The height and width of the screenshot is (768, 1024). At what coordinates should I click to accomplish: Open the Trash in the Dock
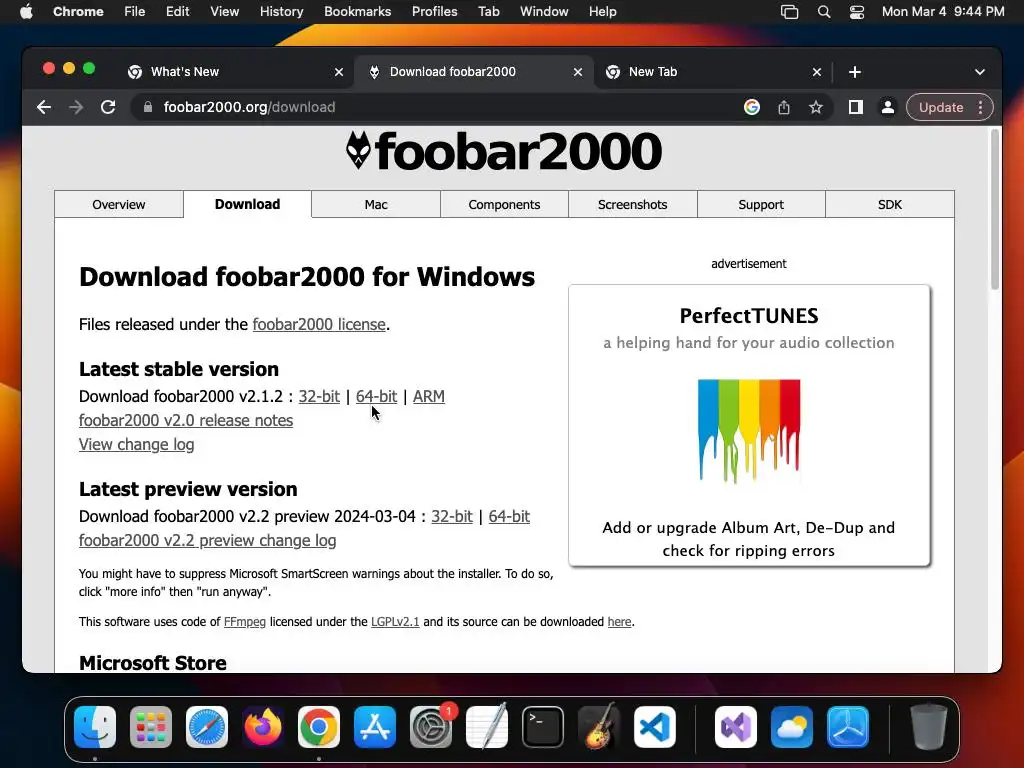tap(929, 727)
